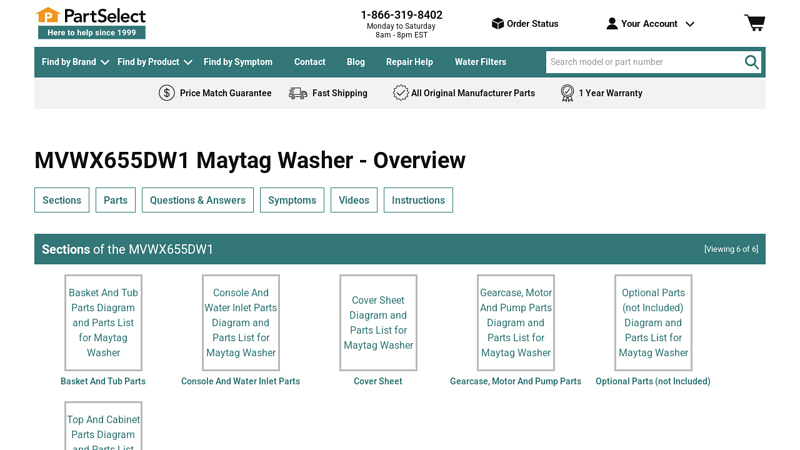Expand the Find by Brand dropdown

point(76,62)
